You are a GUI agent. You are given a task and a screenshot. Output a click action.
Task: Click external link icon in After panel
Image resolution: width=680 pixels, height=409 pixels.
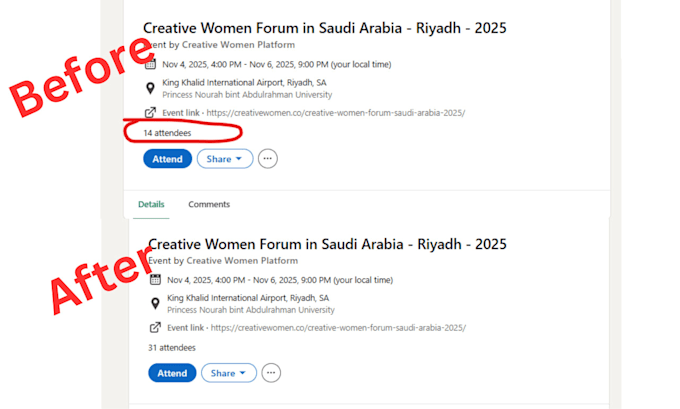[x=155, y=327]
